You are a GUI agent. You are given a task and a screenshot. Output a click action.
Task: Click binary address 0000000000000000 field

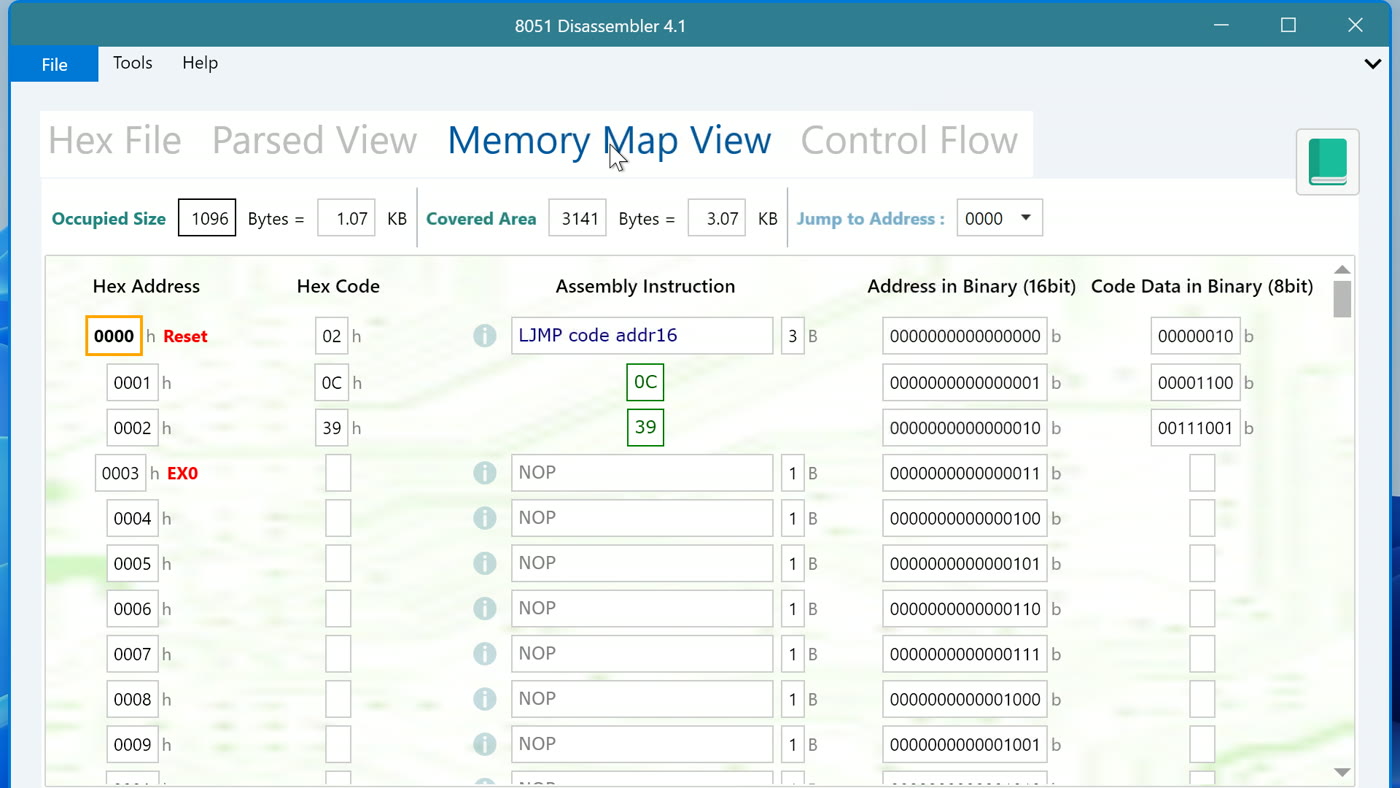964,336
